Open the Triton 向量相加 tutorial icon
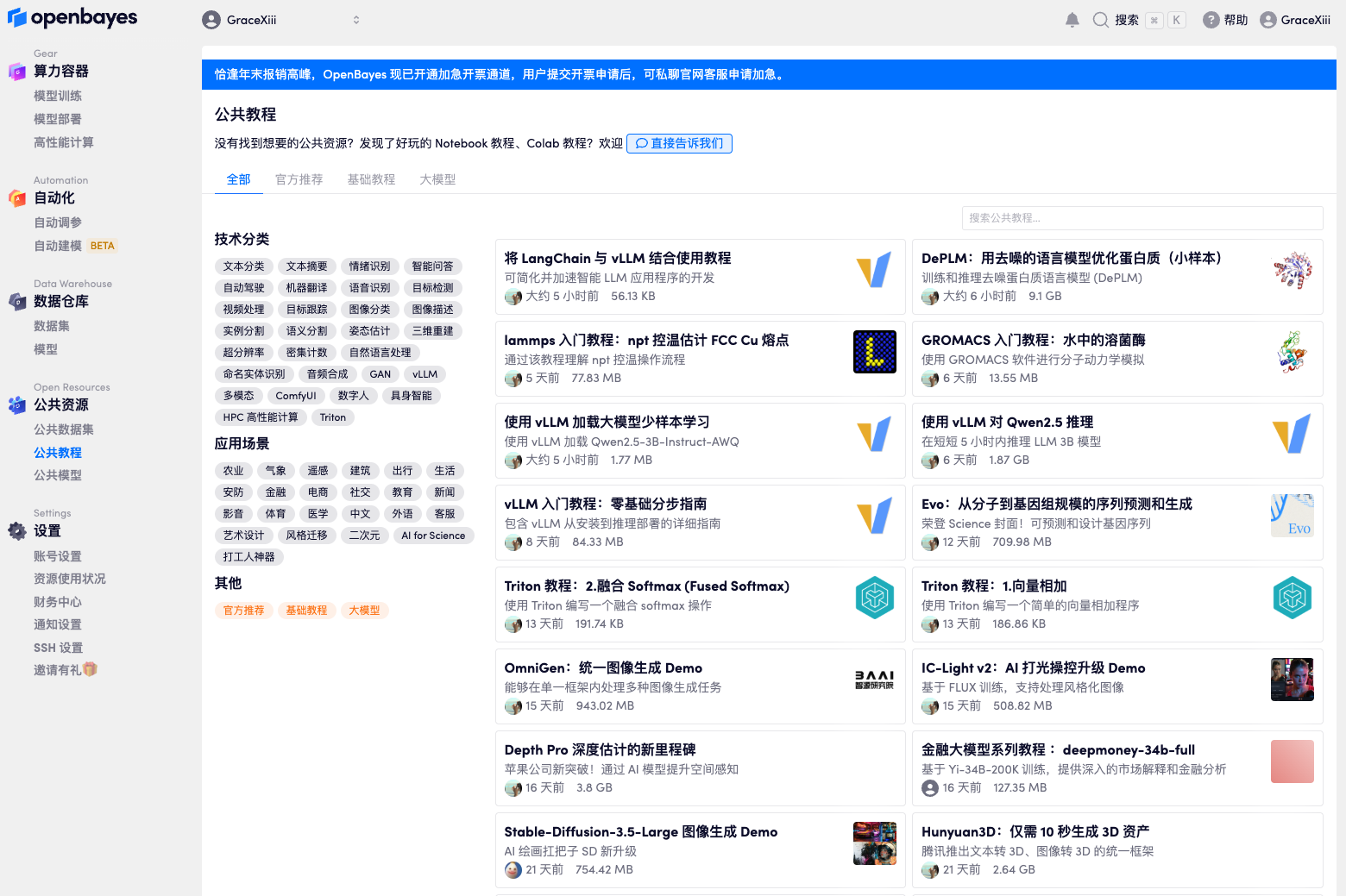This screenshot has height=896, width=1346. (1292, 598)
